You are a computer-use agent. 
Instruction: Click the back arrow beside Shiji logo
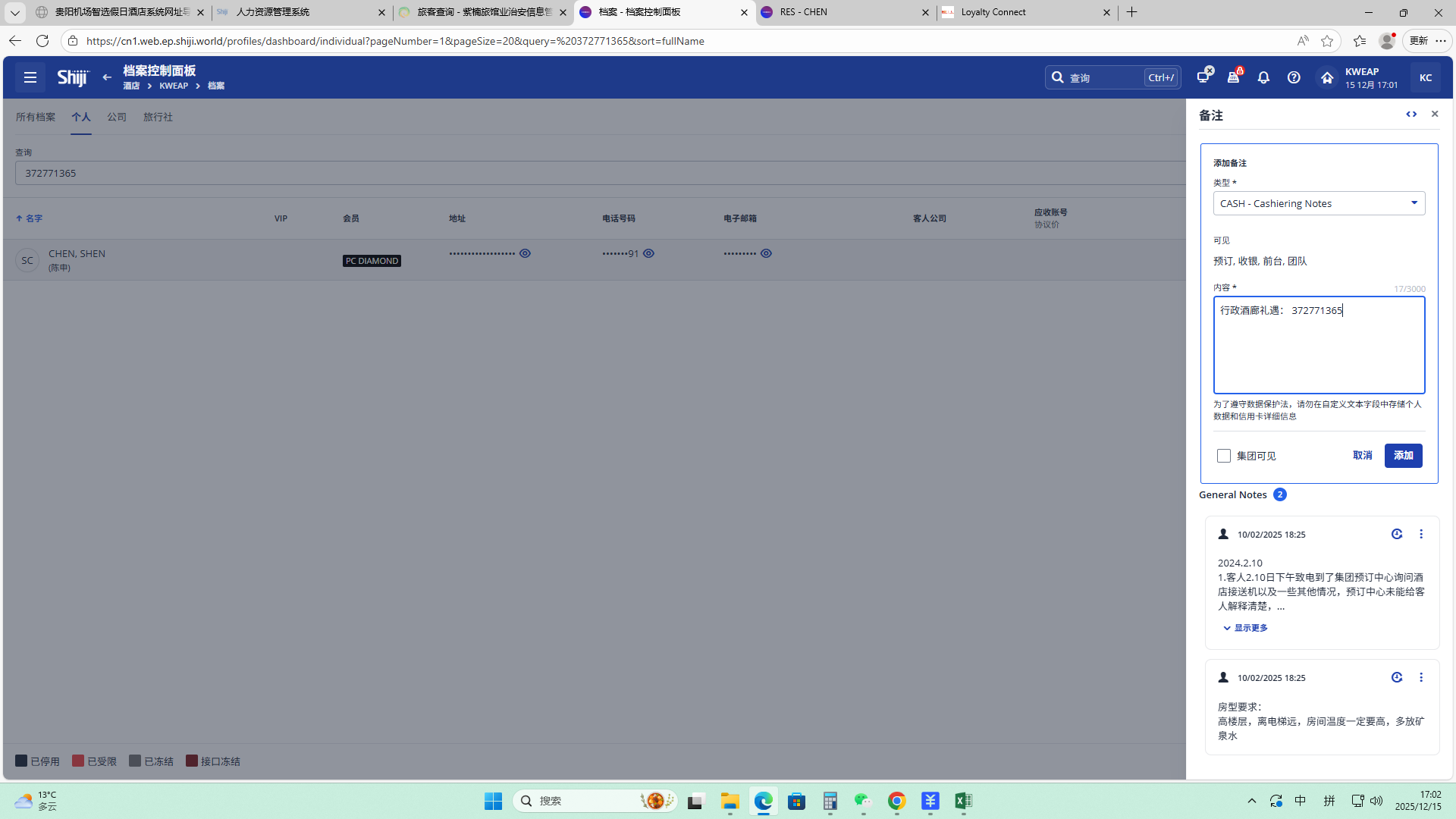107,77
